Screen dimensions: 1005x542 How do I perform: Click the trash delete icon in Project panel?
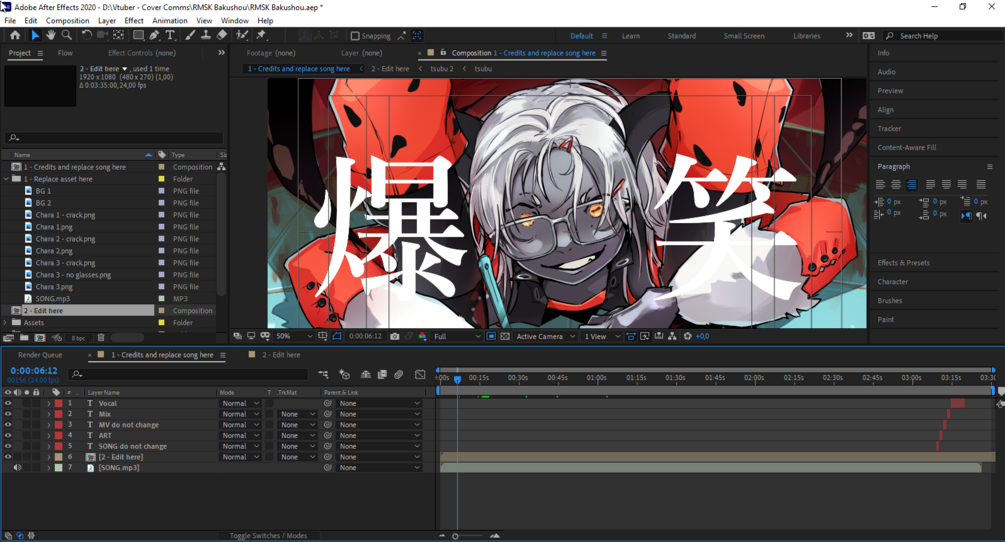[101, 338]
